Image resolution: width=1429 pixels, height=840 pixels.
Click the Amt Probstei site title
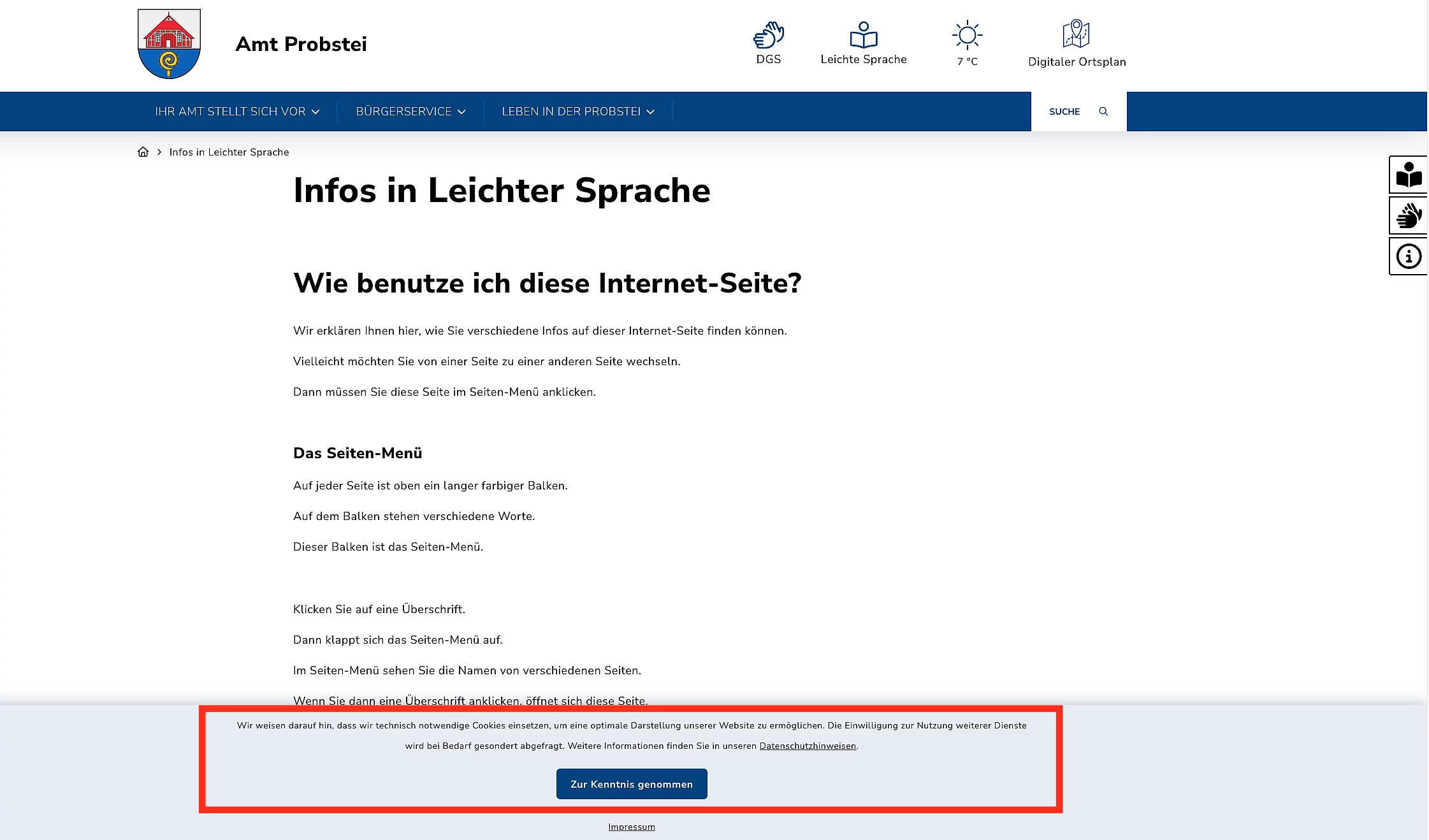click(301, 44)
